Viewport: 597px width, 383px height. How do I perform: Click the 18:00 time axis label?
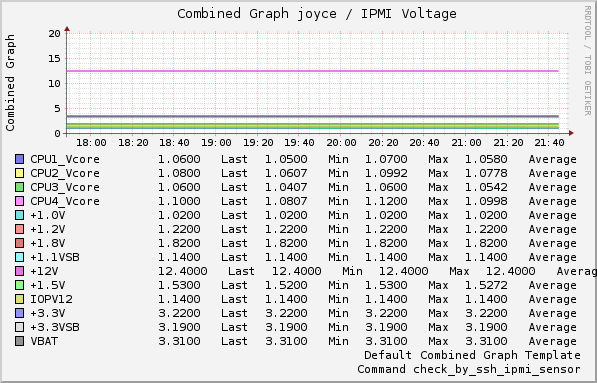pyautogui.click(x=91, y=143)
